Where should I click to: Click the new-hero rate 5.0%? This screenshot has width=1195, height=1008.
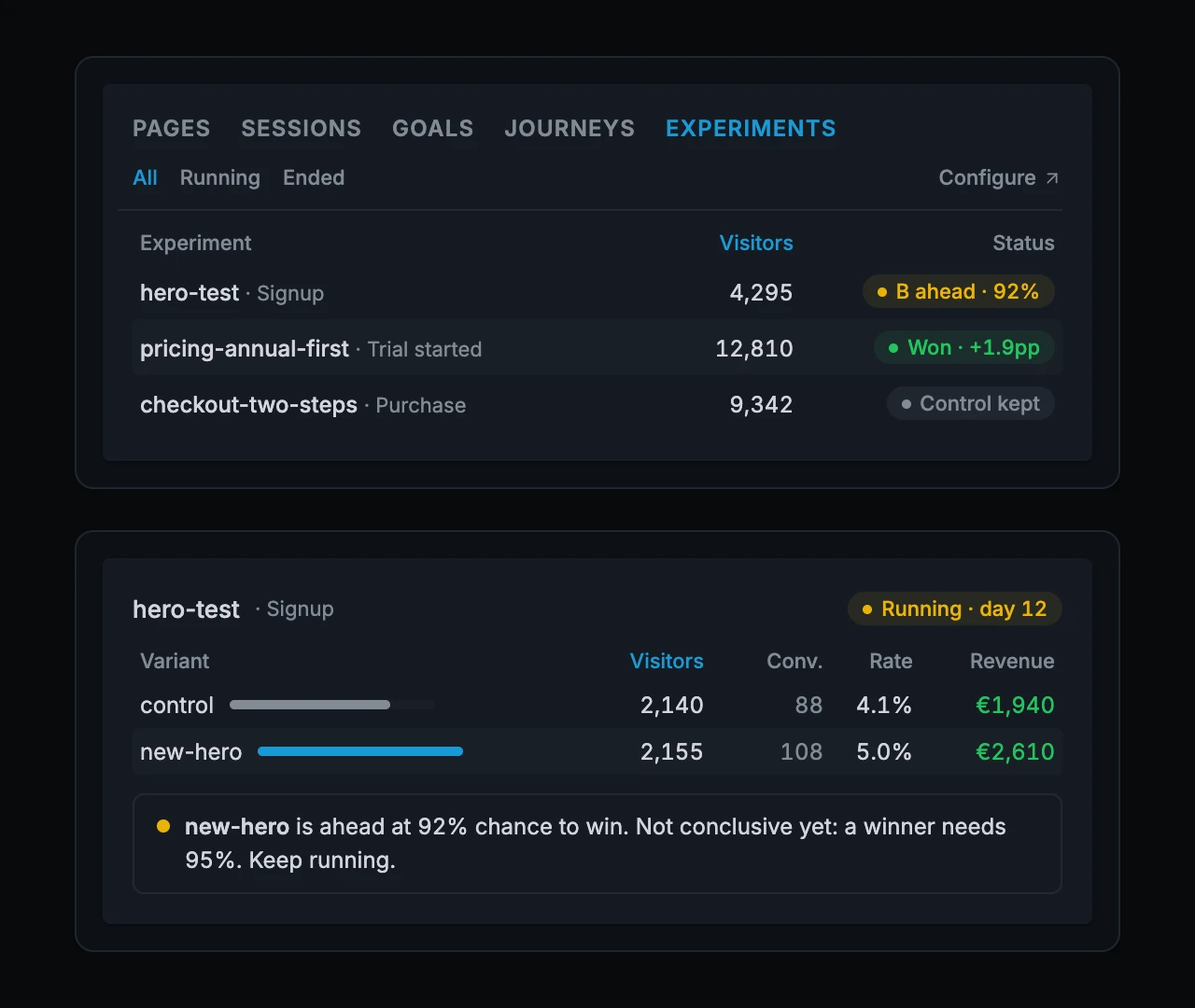(884, 751)
